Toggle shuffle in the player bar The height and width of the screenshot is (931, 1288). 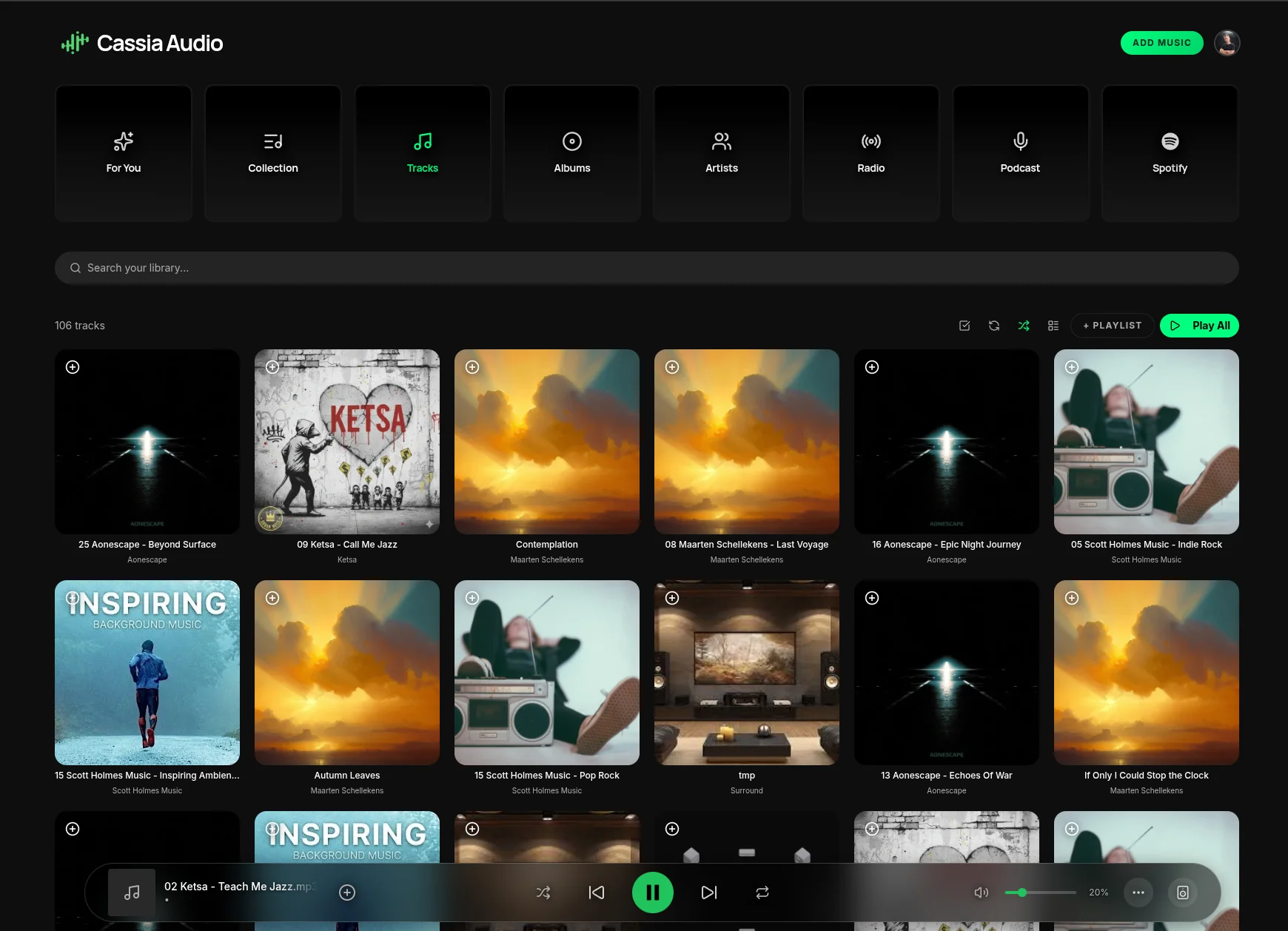pyautogui.click(x=543, y=893)
